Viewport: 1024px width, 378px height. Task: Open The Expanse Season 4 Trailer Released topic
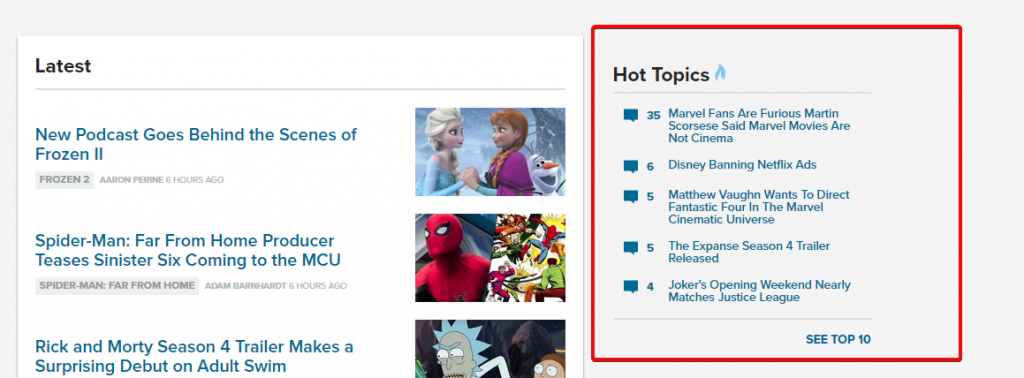pyautogui.click(x=749, y=252)
